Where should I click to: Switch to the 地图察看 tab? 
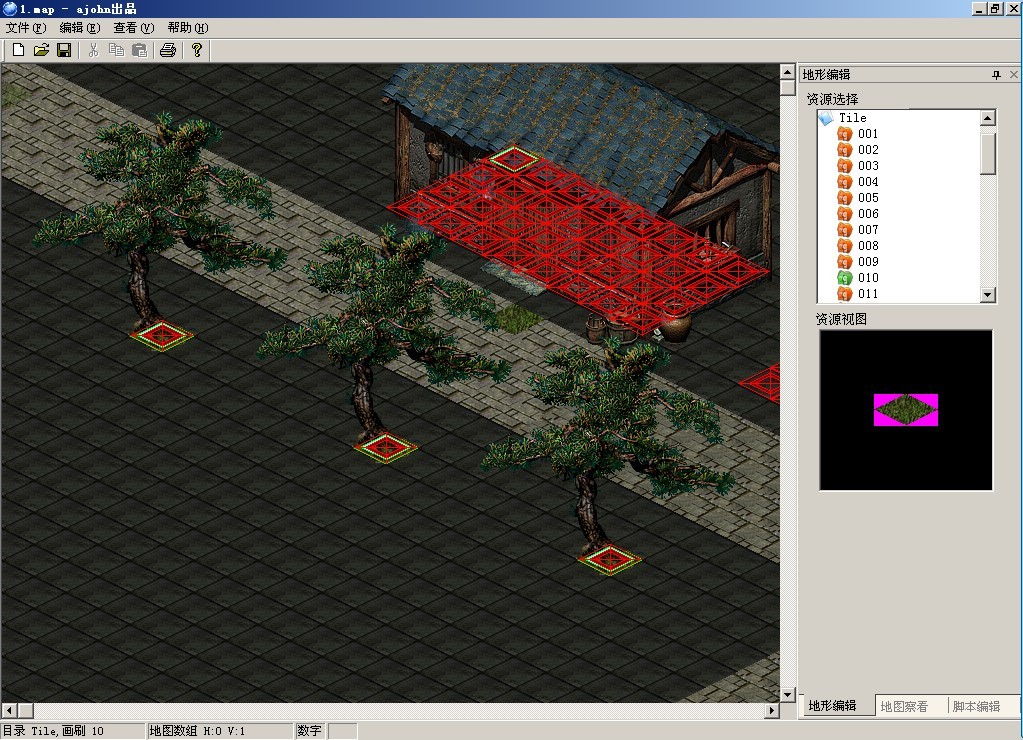pyautogui.click(x=904, y=706)
